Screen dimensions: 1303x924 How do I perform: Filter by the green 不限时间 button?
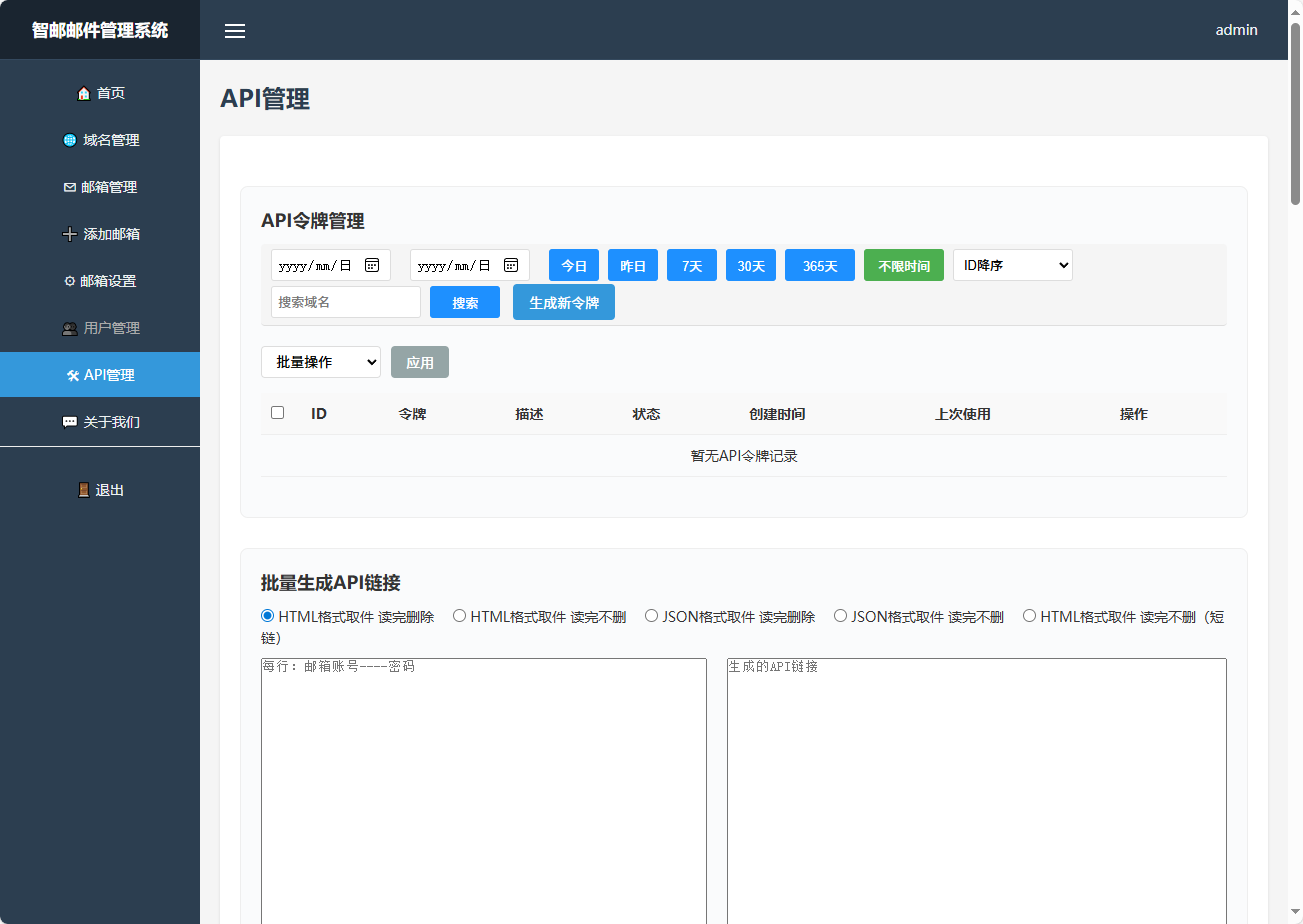pos(903,266)
